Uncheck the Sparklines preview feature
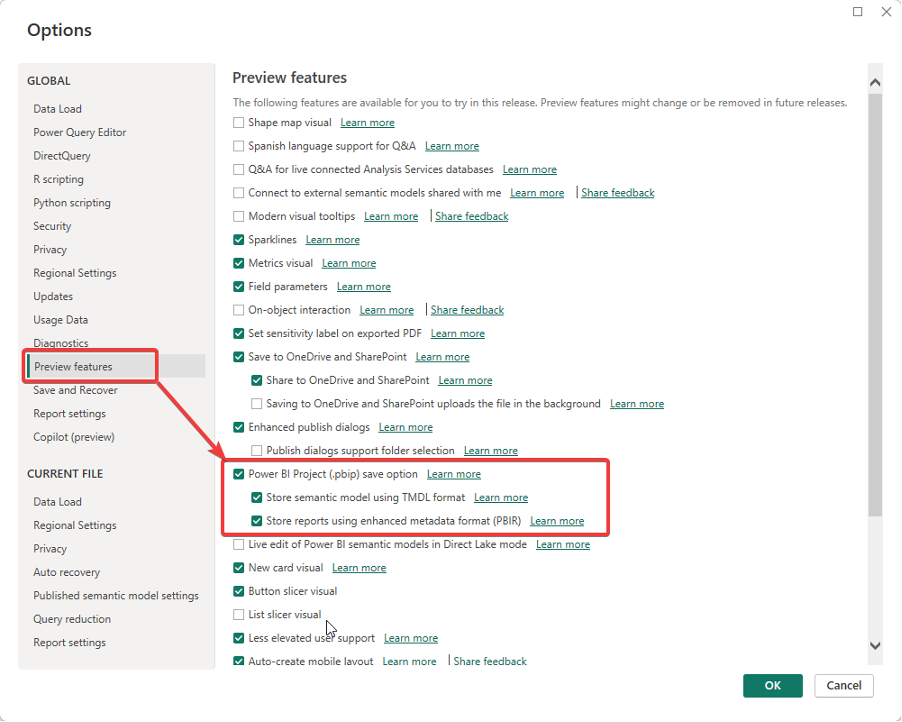The height and width of the screenshot is (722, 902). pos(238,240)
